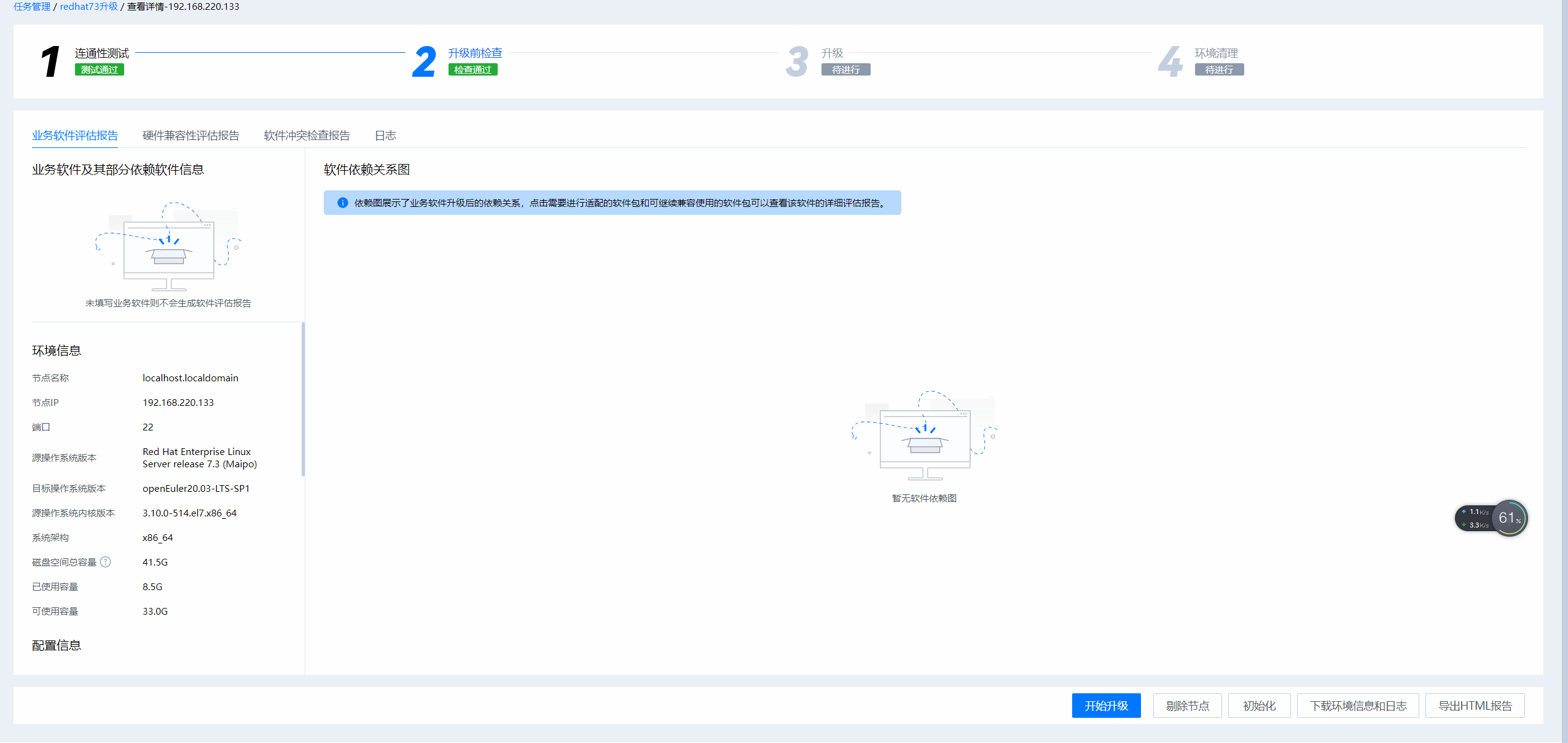
Task: Click the 33.0G available capacity value
Action: (155, 611)
